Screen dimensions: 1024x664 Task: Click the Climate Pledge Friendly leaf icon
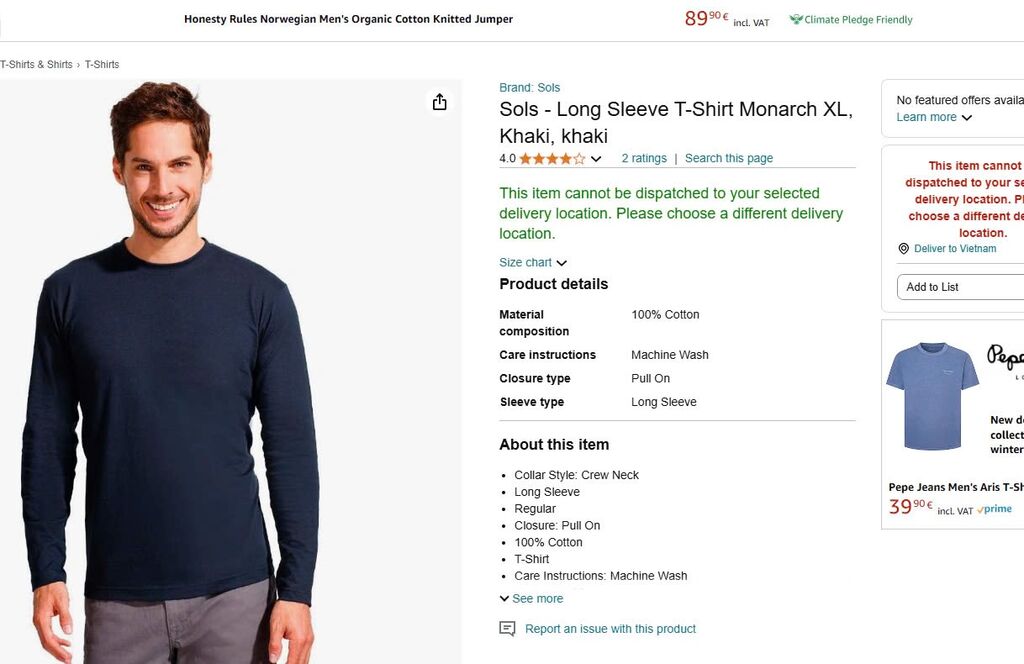pyautogui.click(x=796, y=19)
